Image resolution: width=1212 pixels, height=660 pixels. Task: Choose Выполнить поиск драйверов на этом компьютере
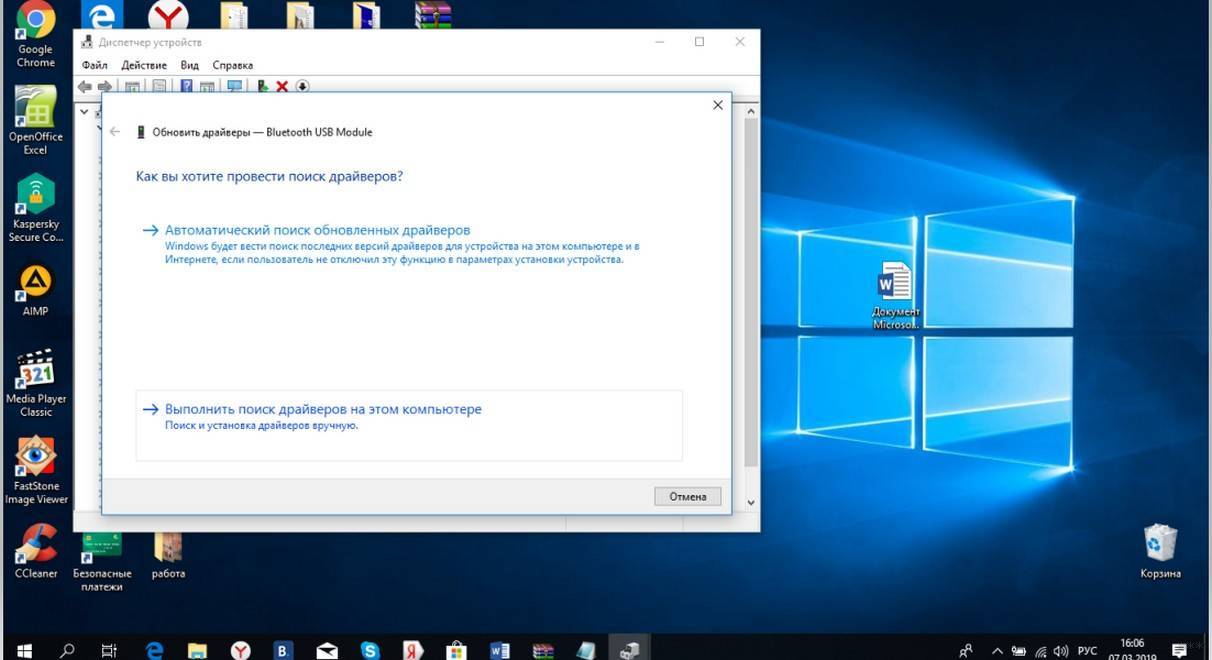[x=323, y=409]
